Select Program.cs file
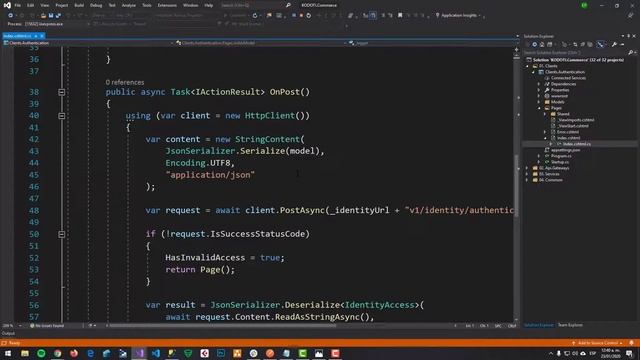The width and height of the screenshot is (640, 360). click(x=561, y=156)
